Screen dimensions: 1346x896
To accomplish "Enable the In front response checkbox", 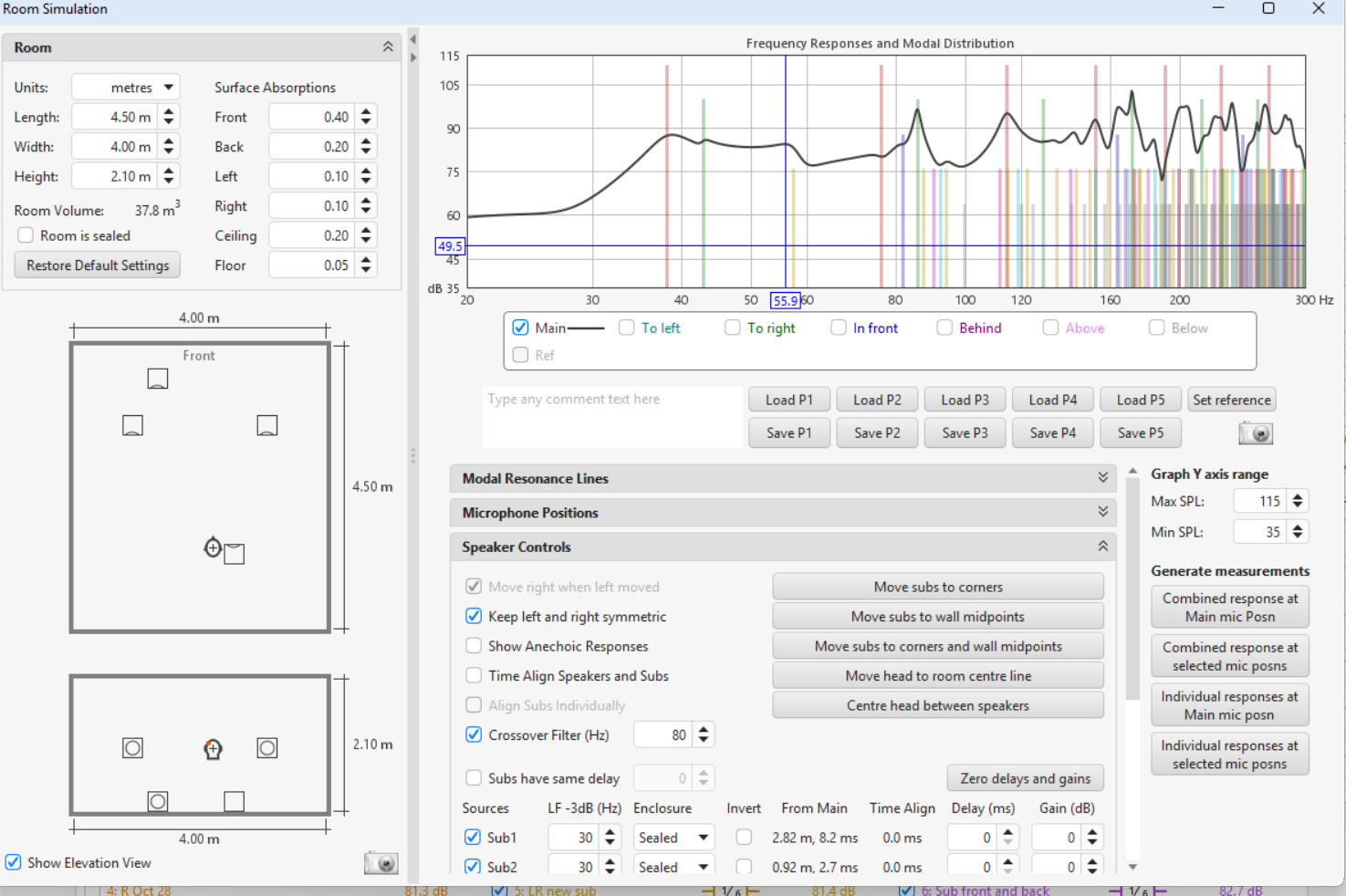I will pos(839,328).
